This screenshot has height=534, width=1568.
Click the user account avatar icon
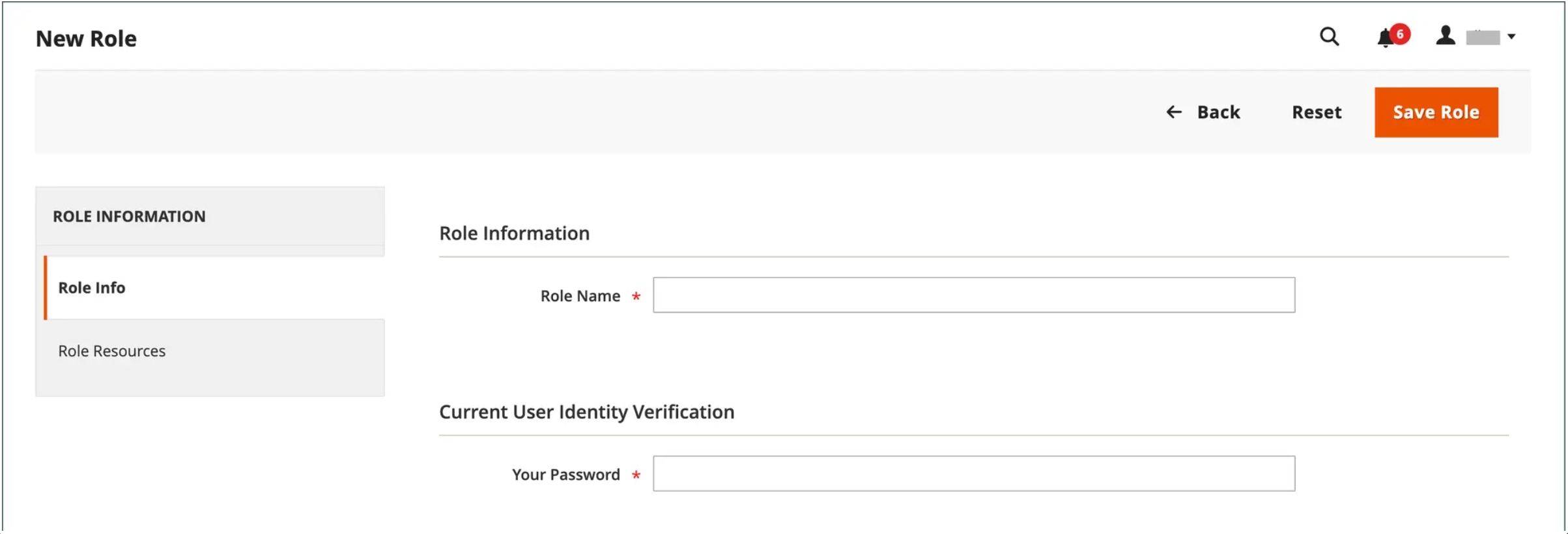(1445, 35)
